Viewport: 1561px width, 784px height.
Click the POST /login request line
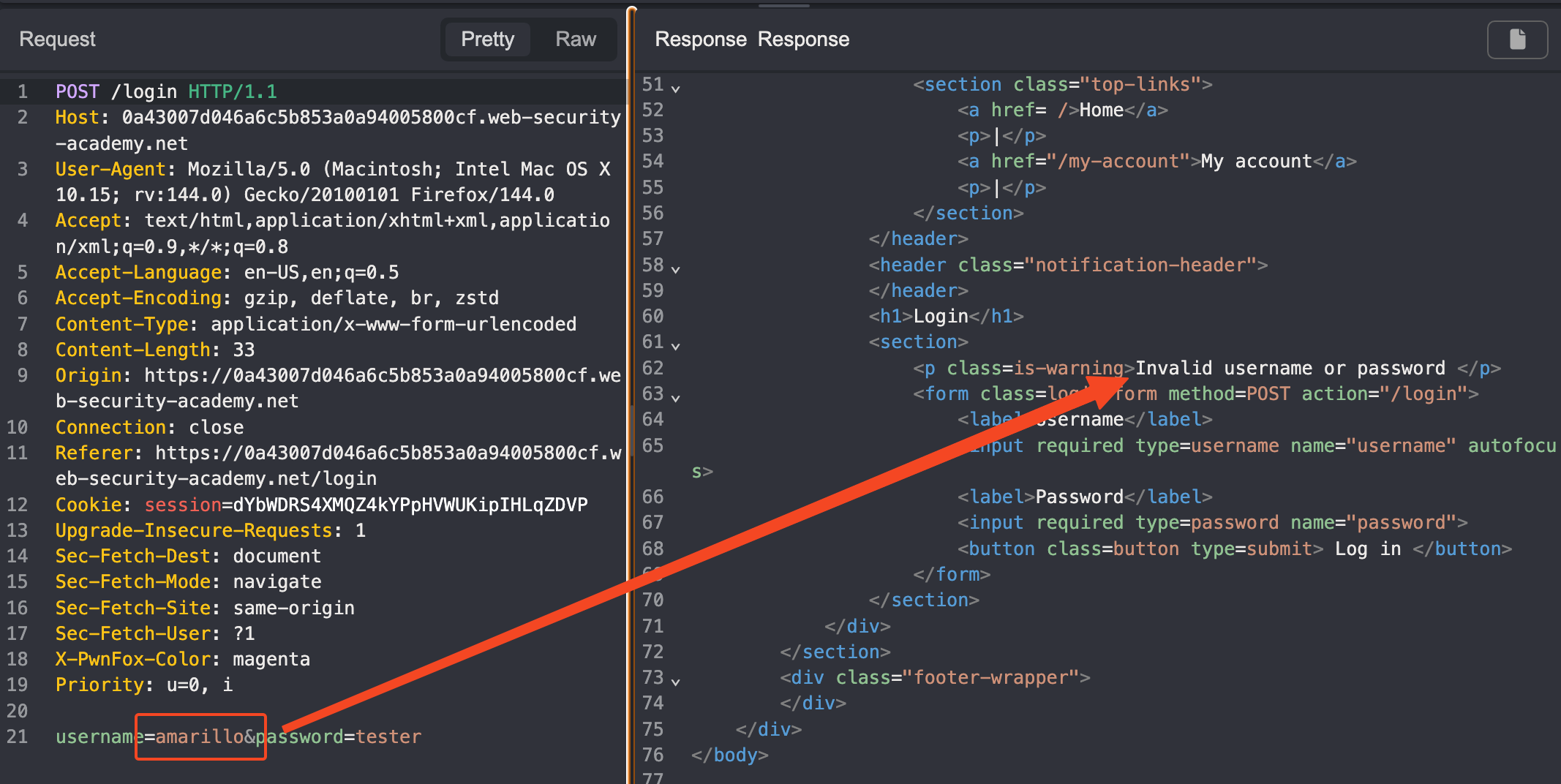(166, 91)
